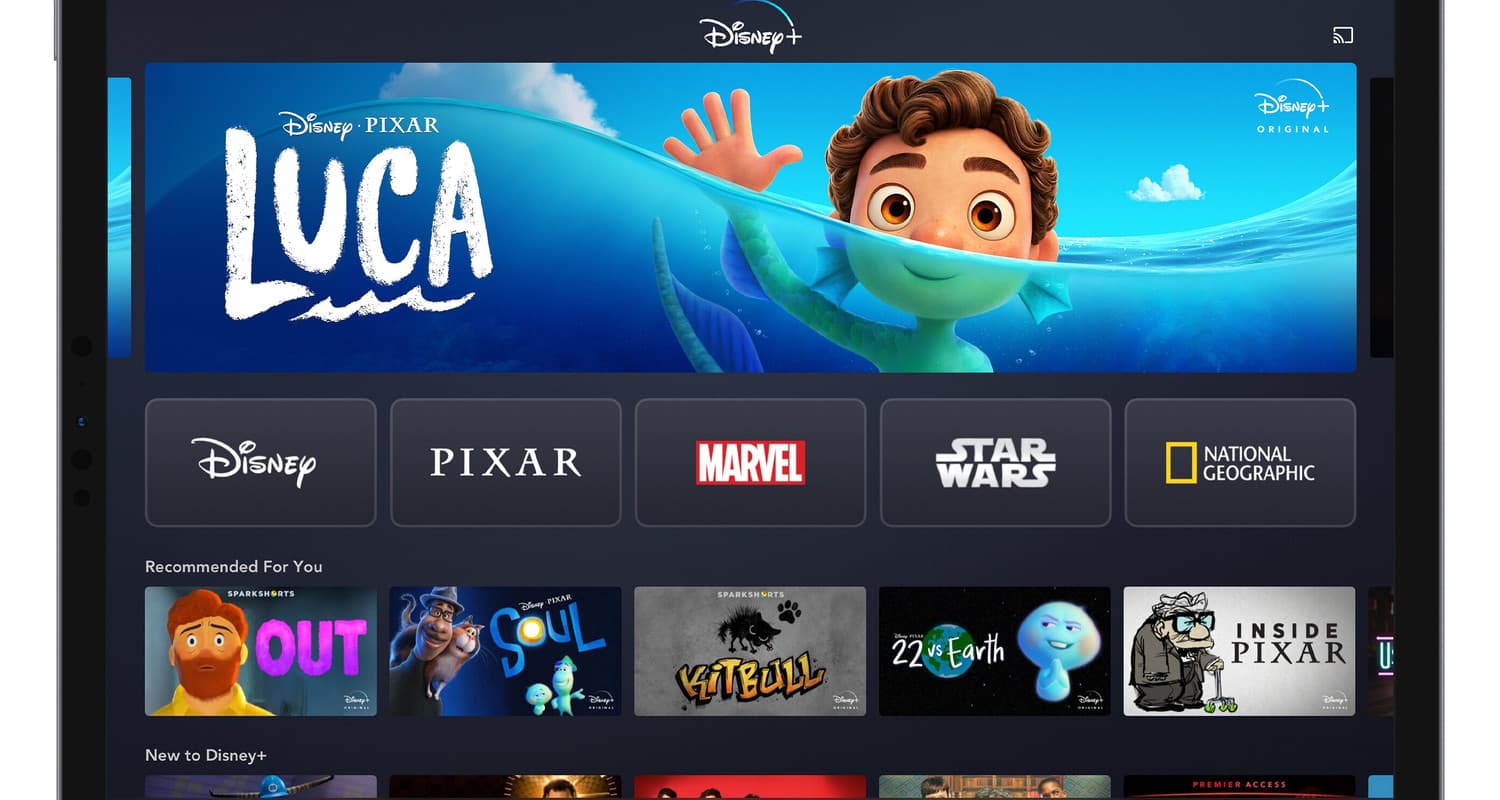This screenshot has width=1500, height=800.
Task: Click the Disney+ logo at top center
Action: [751, 28]
